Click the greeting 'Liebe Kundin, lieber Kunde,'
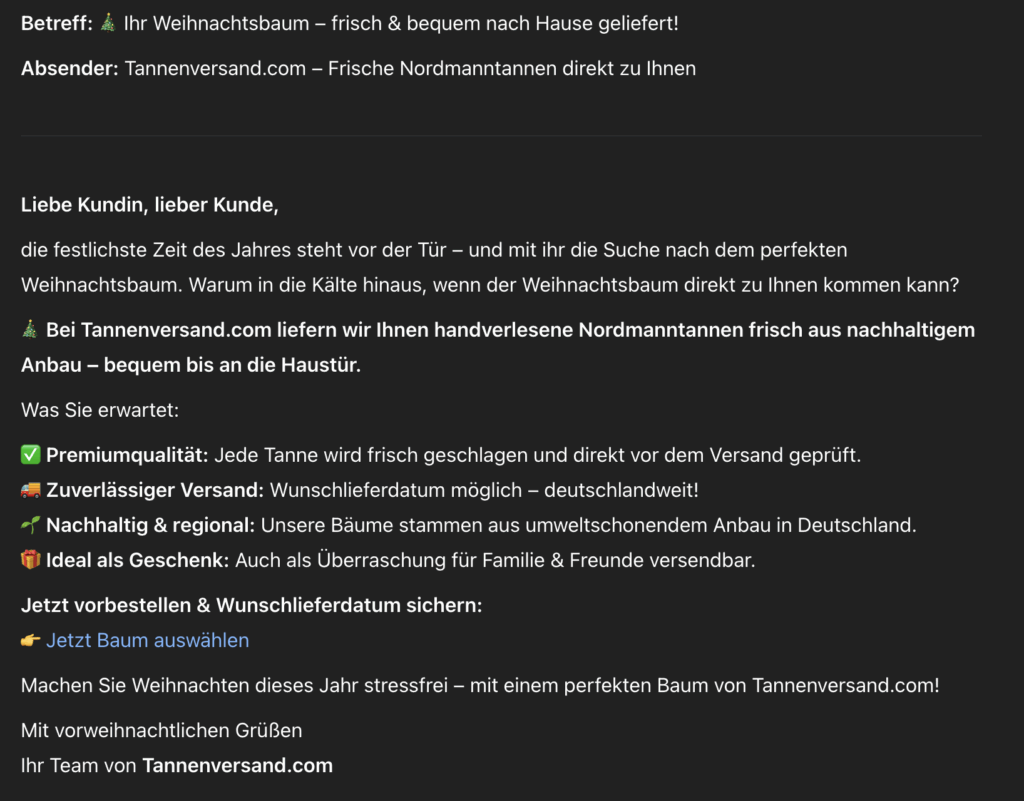 (x=150, y=206)
